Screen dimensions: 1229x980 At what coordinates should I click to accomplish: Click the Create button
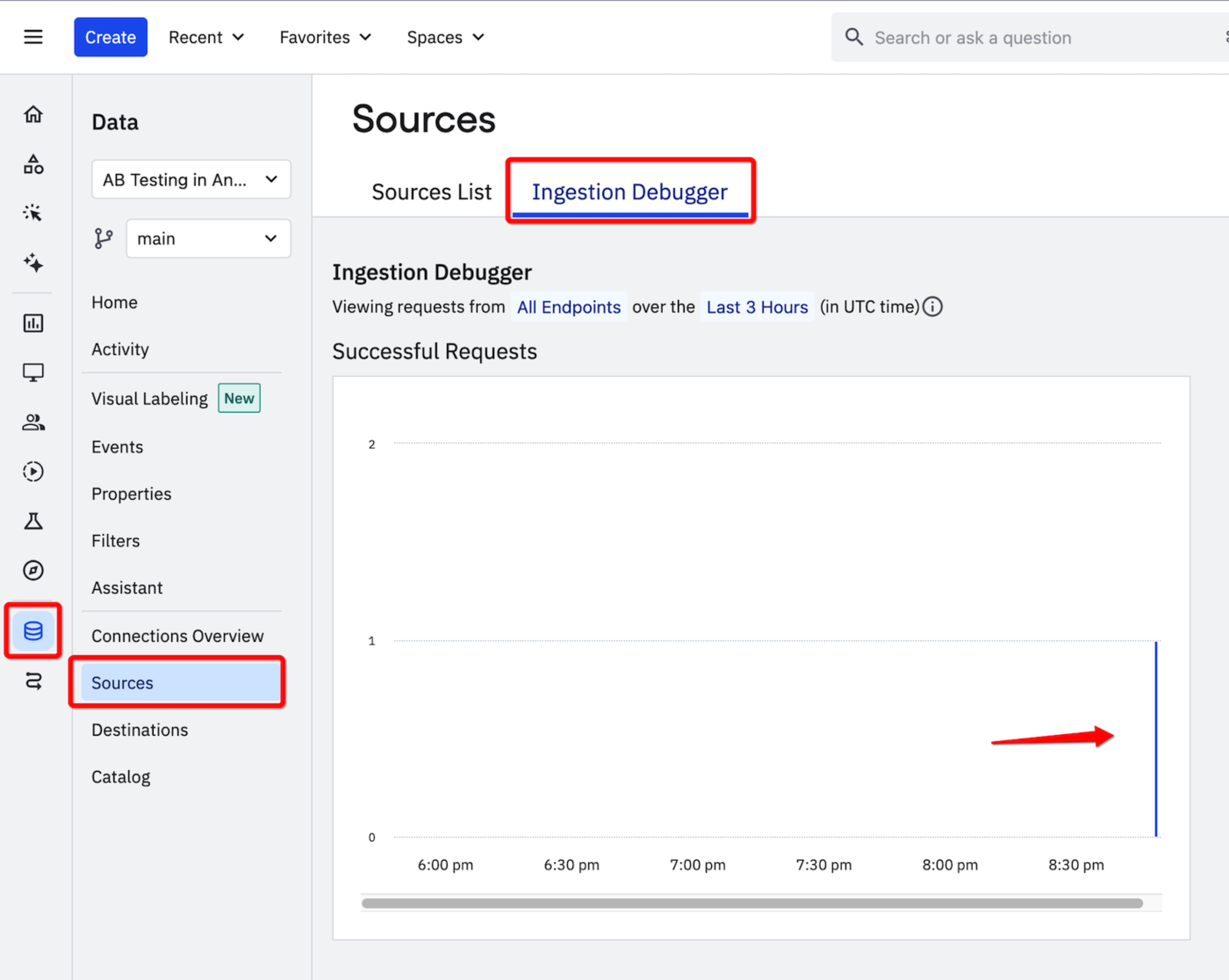pos(111,38)
